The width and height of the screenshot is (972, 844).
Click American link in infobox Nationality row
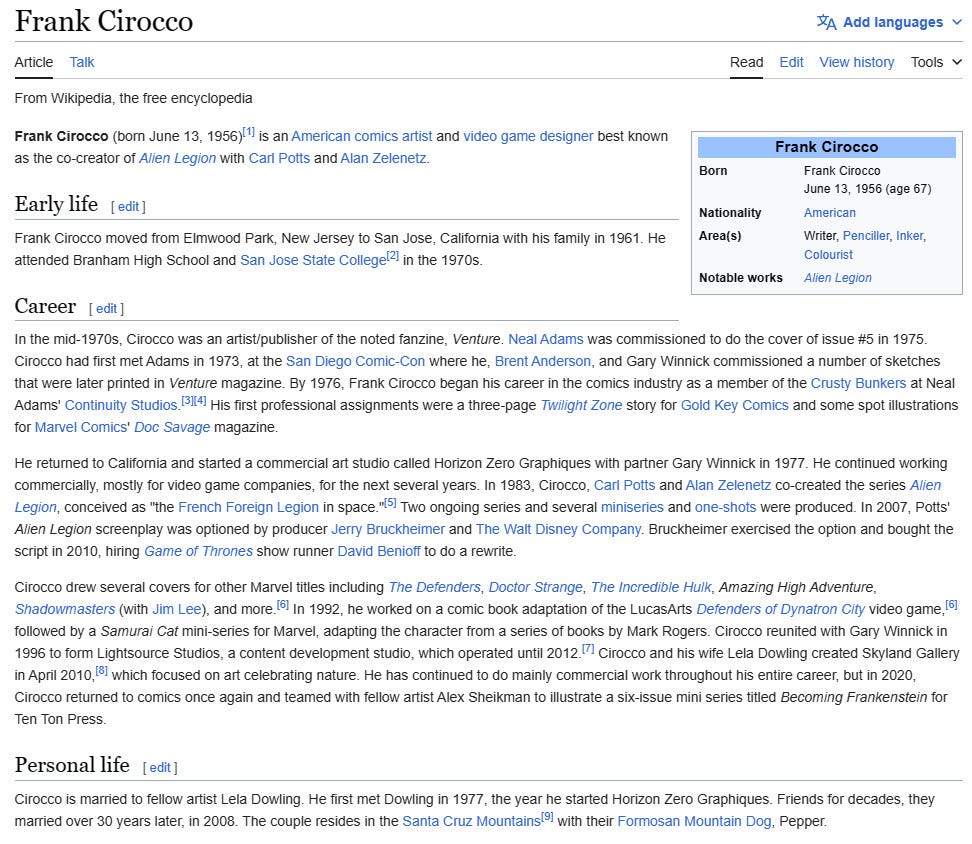point(829,213)
